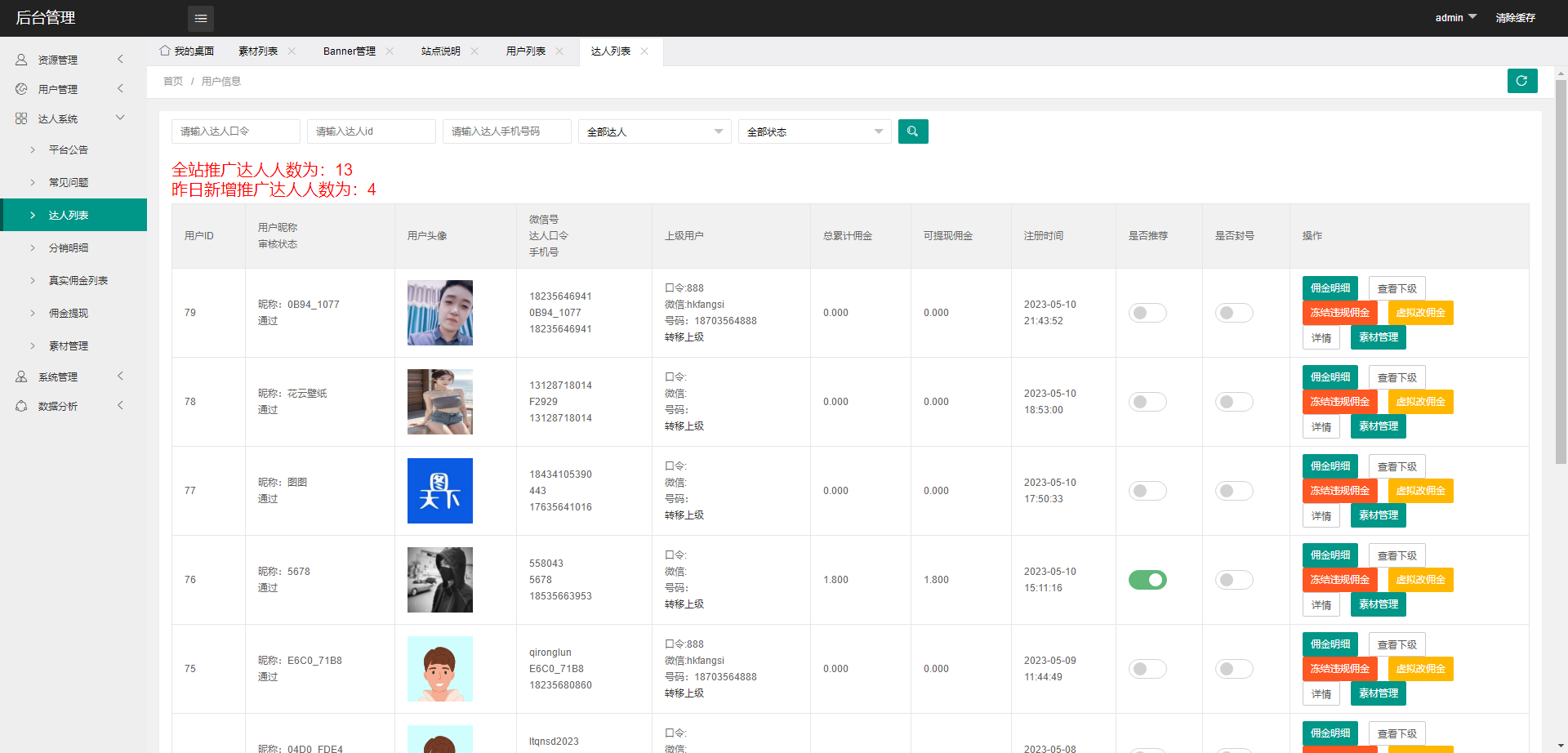Toggle 是否封号 switch for user 76
This screenshot has width=1568, height=753.
click(1234, 580)
